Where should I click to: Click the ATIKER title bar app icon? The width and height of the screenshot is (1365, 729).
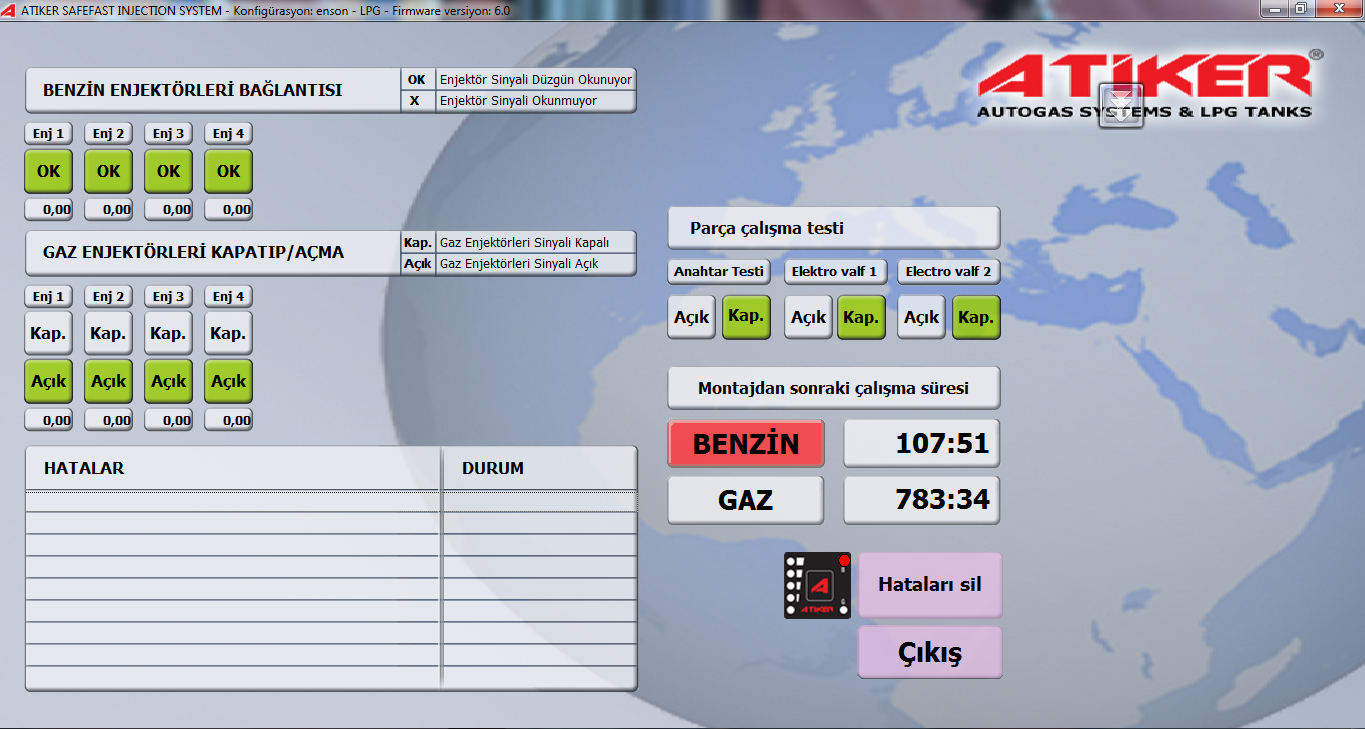coord(10,10)
